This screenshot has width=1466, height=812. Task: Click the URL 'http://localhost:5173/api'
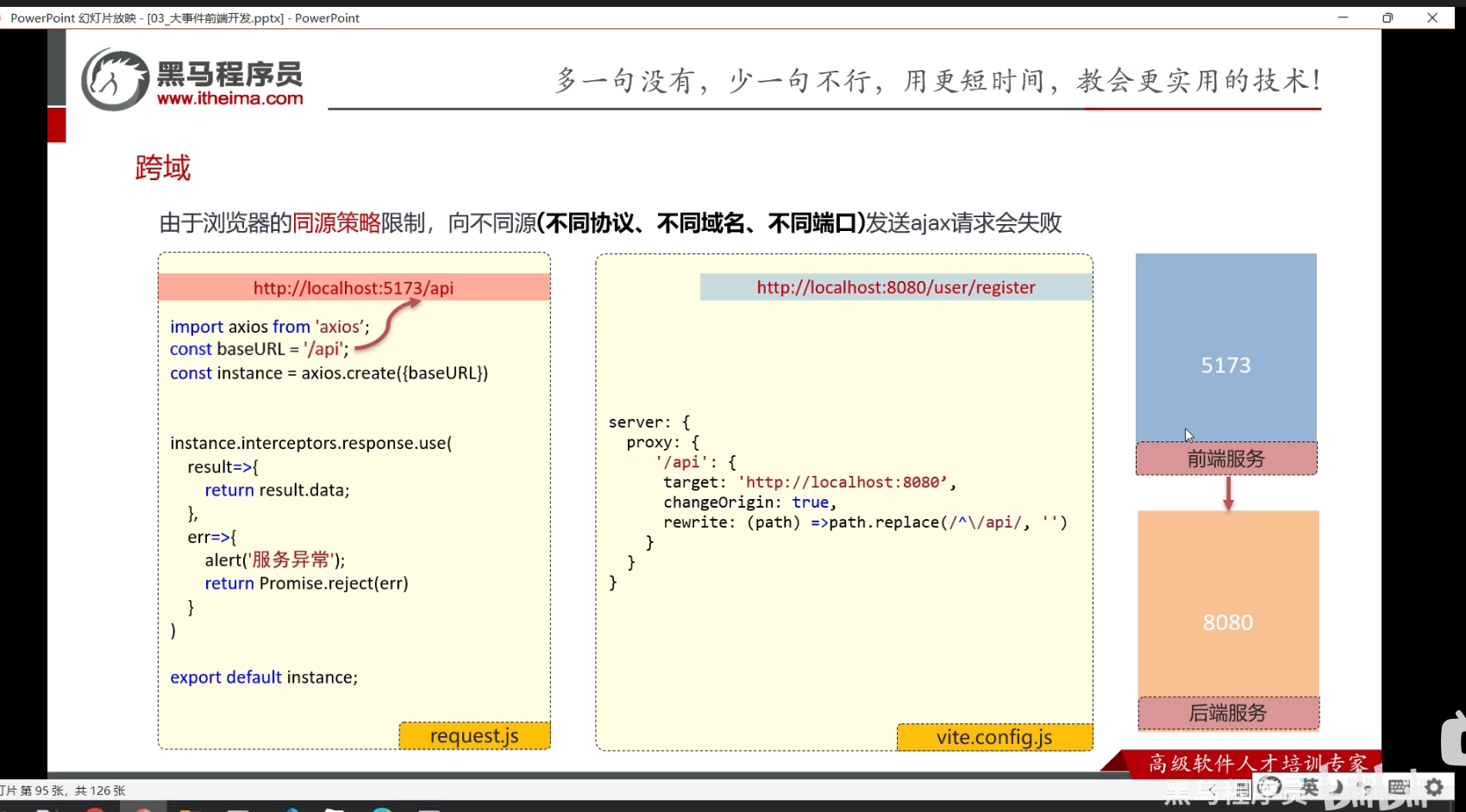354,288
